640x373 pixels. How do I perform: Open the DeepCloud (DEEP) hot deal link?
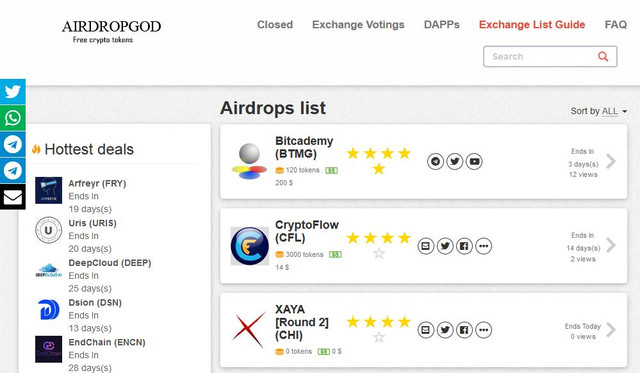coord(109,263)
